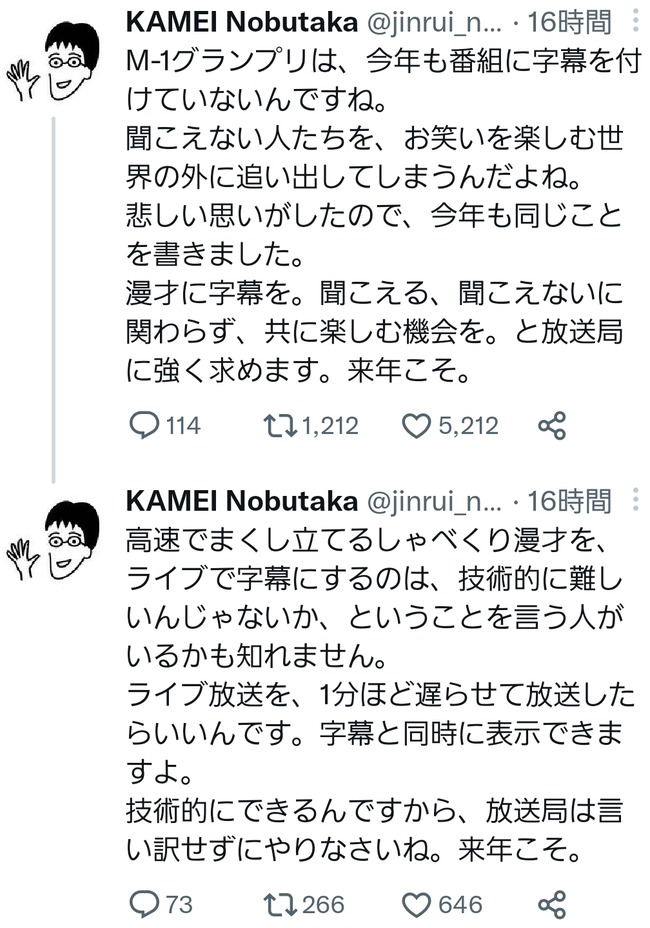Open the @jinrui_n handle on second tweet
This screenshot has width=650, height=928.
[x=435, y=502]
